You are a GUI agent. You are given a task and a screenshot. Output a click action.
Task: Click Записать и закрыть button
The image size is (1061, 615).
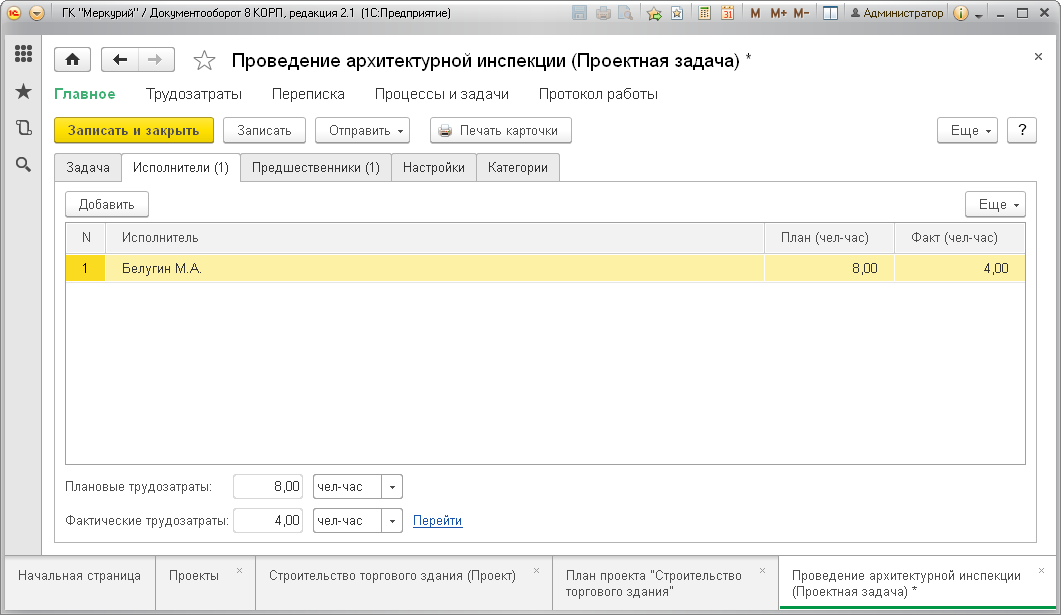coord(134,131)
